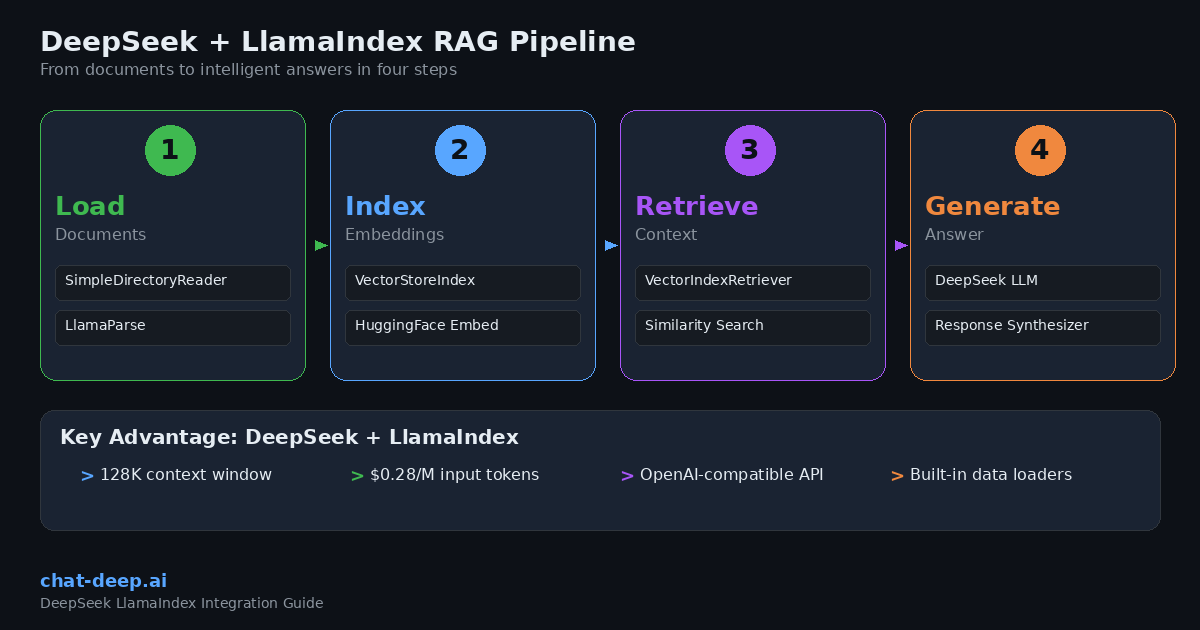This screenshot has width=1200, height=630.
Task: Click the HuggingFace Embed entry
Action: 462,328
